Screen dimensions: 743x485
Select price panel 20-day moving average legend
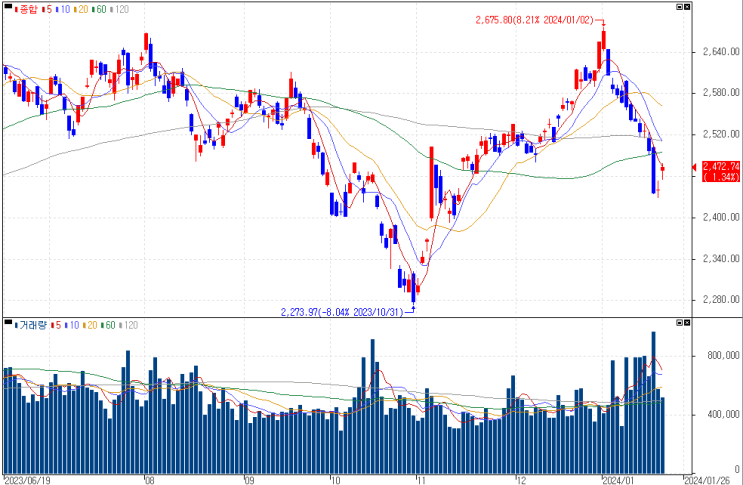(82, 9)
